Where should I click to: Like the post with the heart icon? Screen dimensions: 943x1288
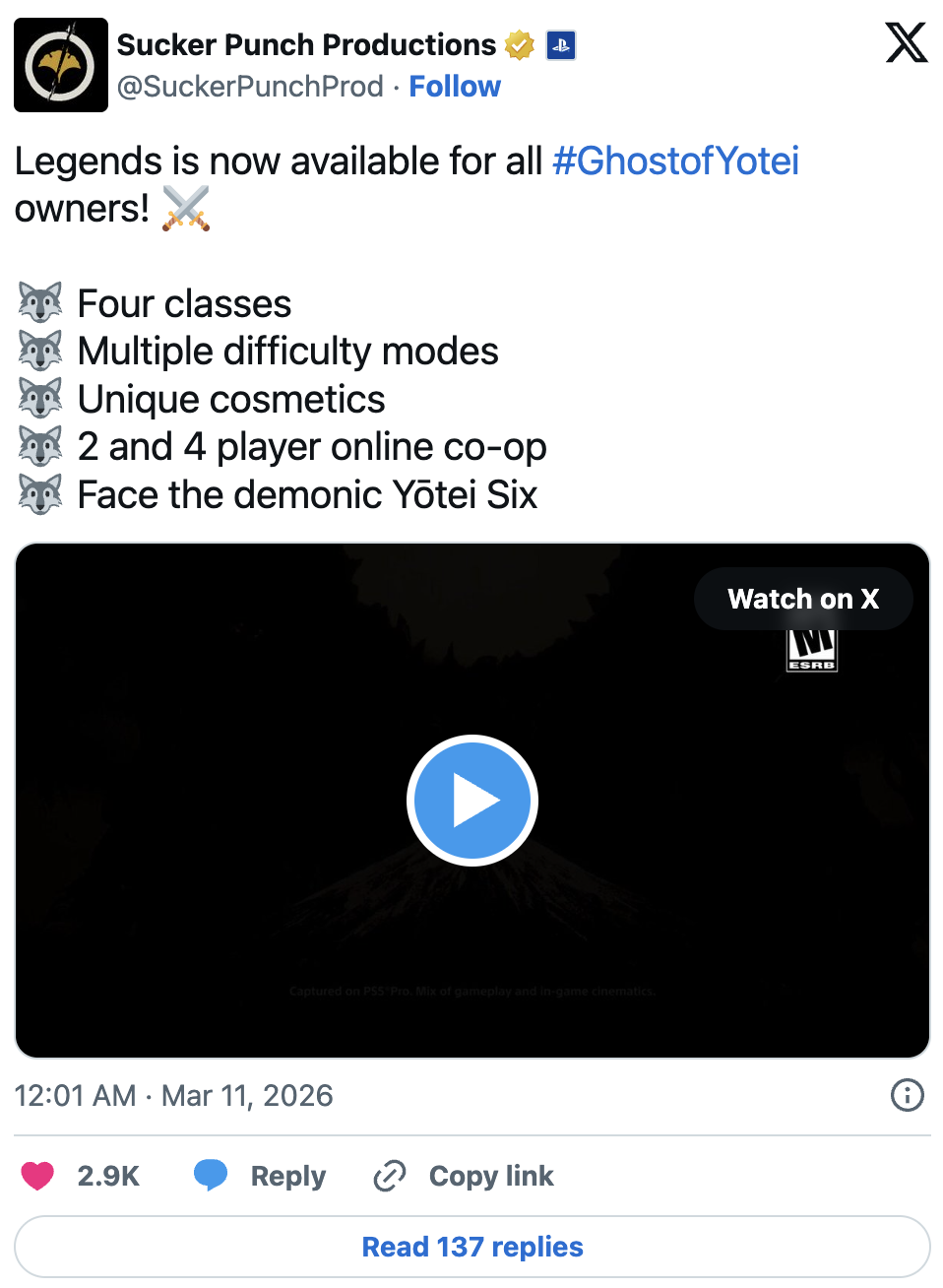38,1176
